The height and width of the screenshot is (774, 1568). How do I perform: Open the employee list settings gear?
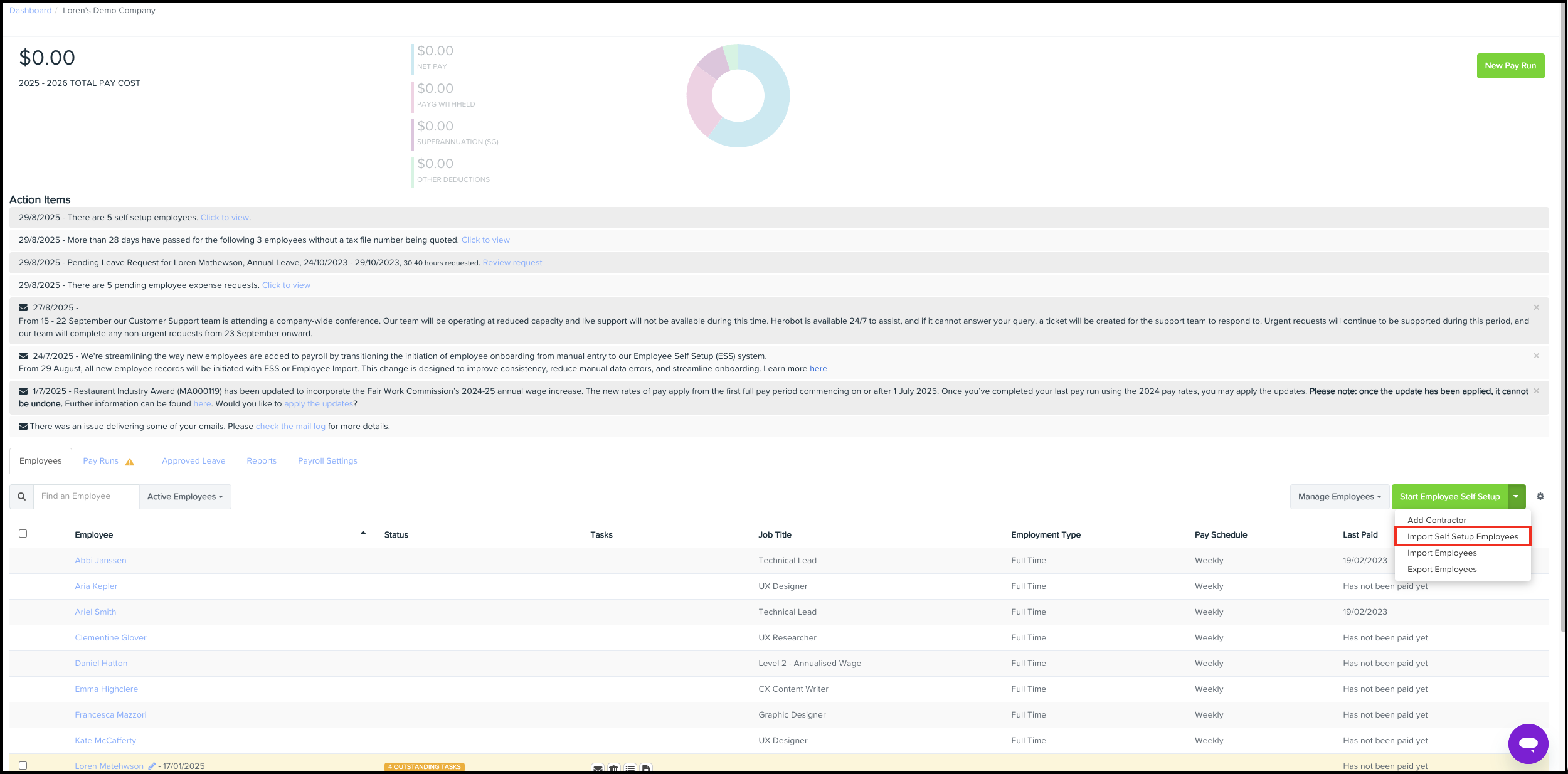click(1540, 496)
